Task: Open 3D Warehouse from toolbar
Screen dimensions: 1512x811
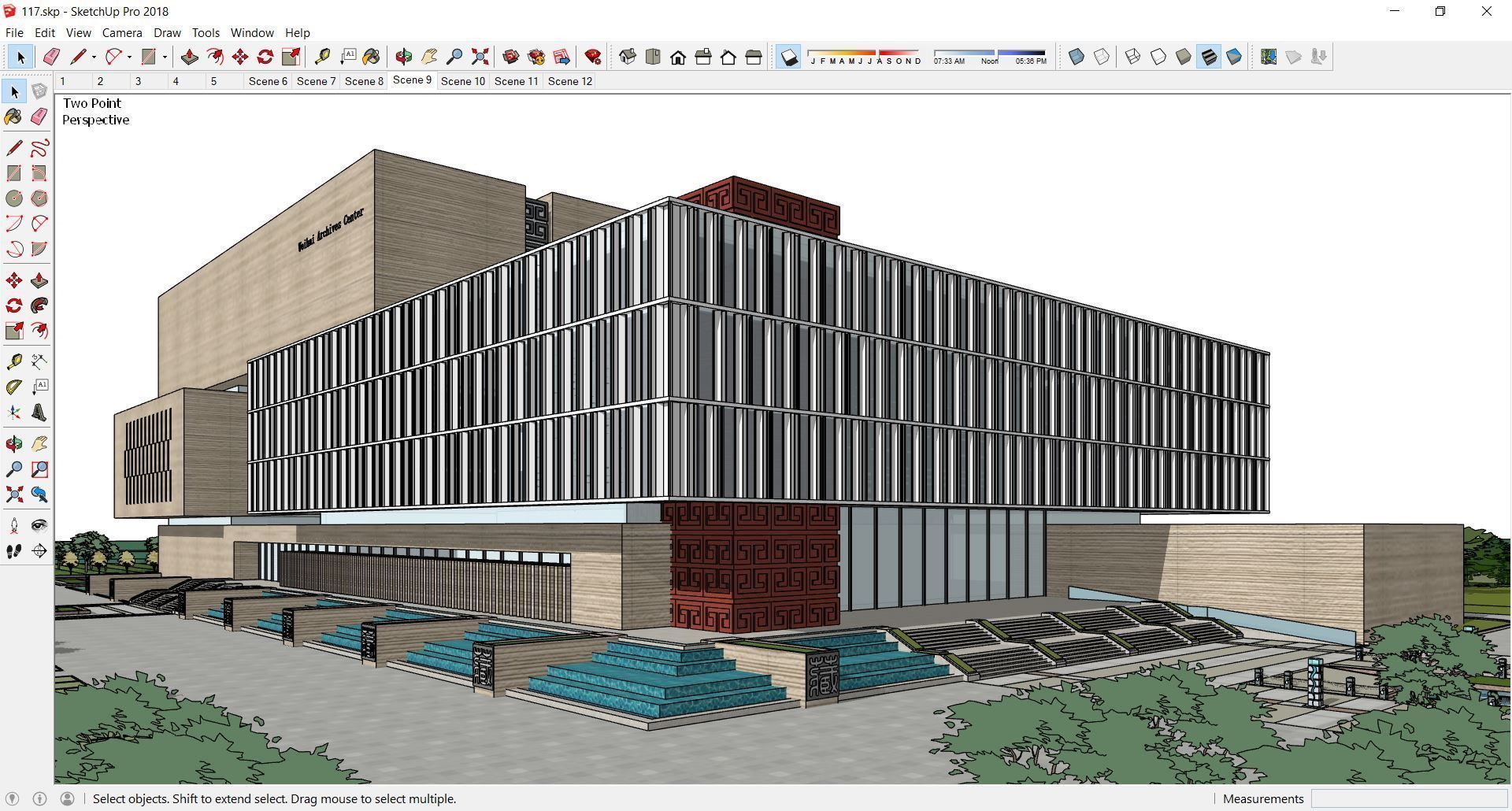Action: (511, 57)
